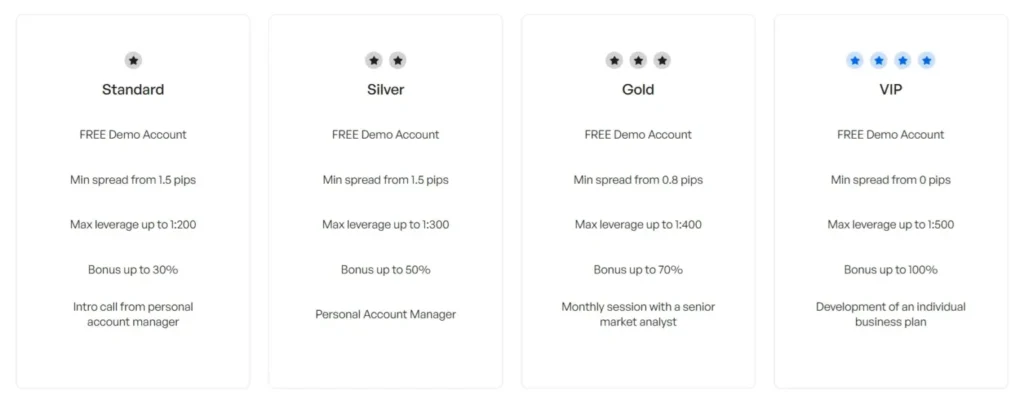Choose the Gold account heading
This screenshot has width=1024, height=404.
tap(638, 90)
